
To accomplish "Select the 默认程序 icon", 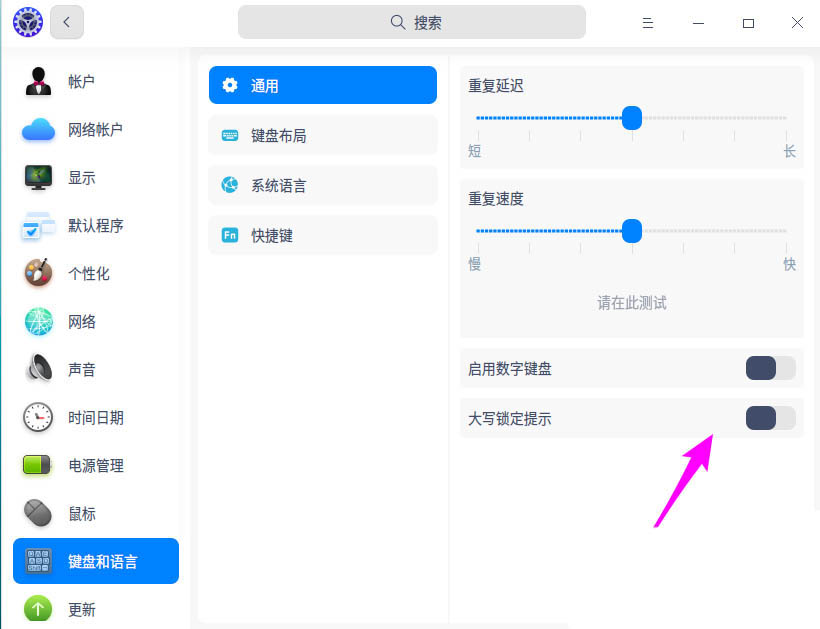I will pos(37,226).
